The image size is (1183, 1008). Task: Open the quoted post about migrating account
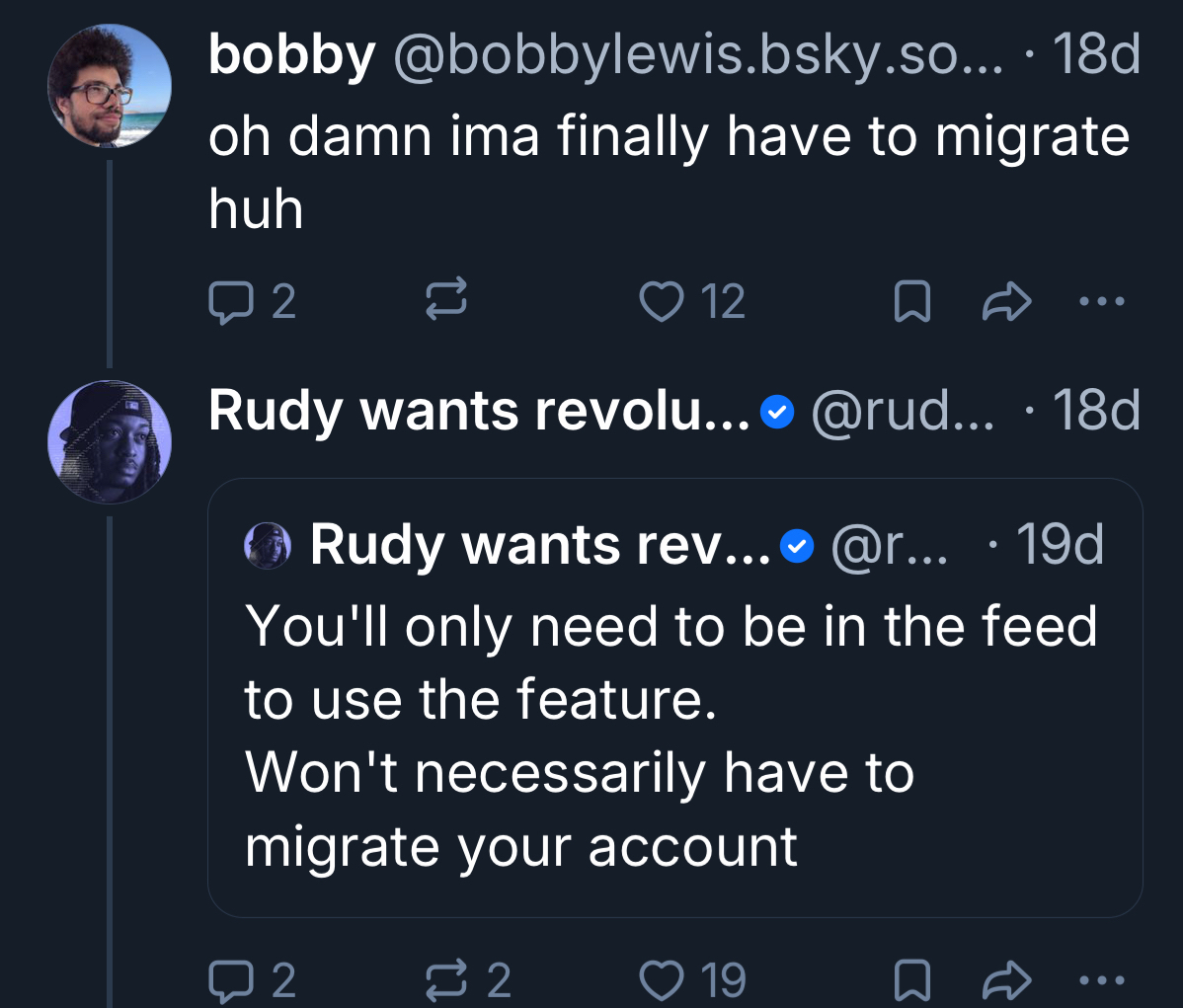tap(671, 736)
